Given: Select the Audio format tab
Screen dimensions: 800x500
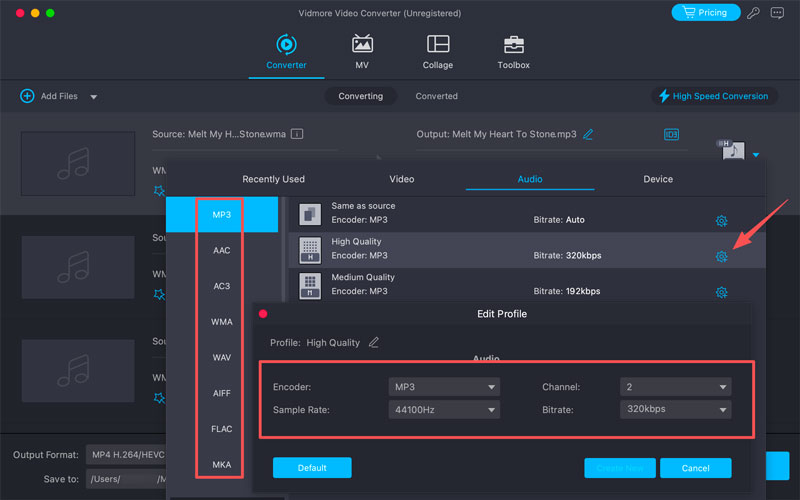Looking at the screenshot, I should [530, 179].
